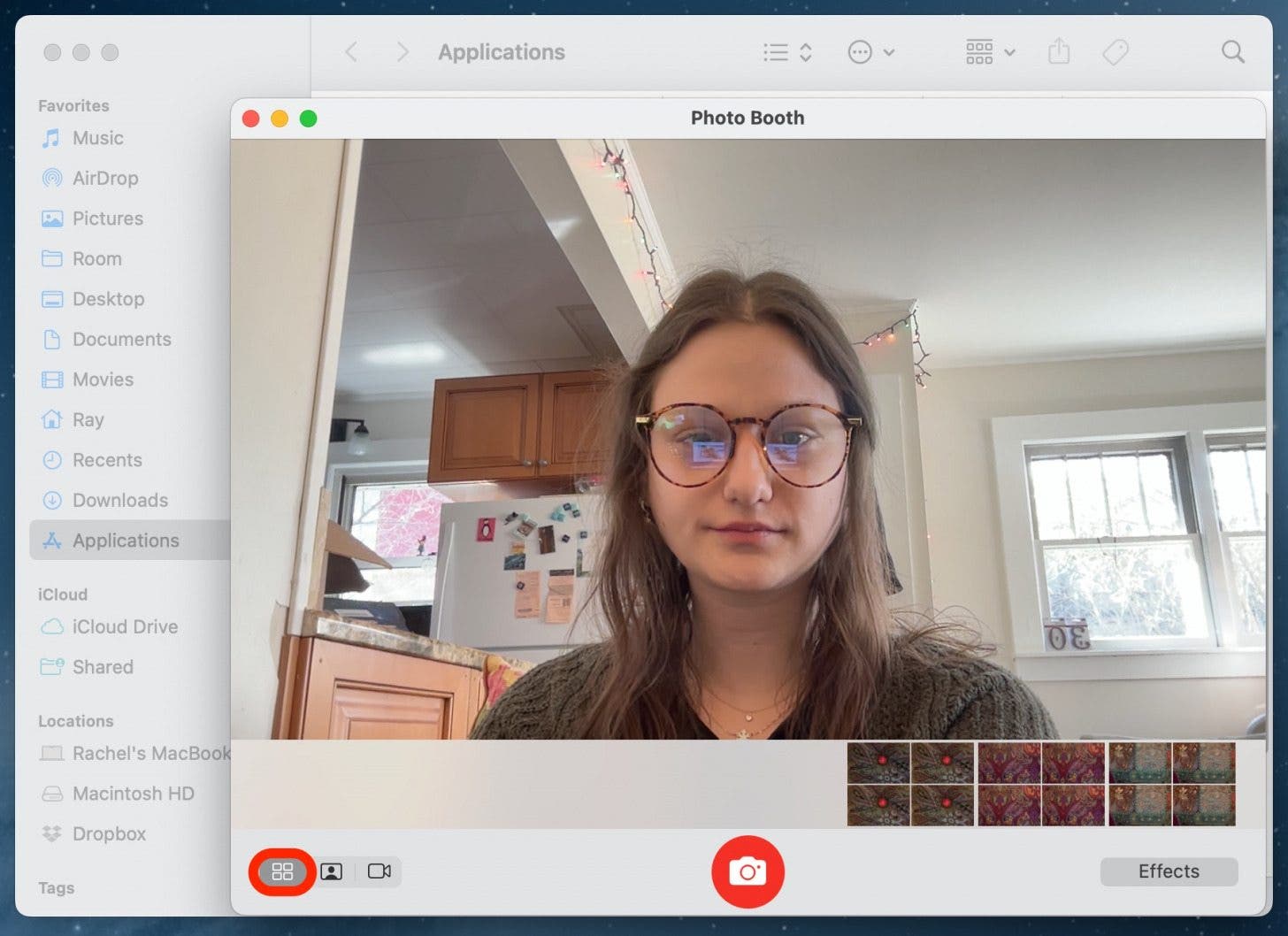Open the Finder search field

coord(1232,51)
